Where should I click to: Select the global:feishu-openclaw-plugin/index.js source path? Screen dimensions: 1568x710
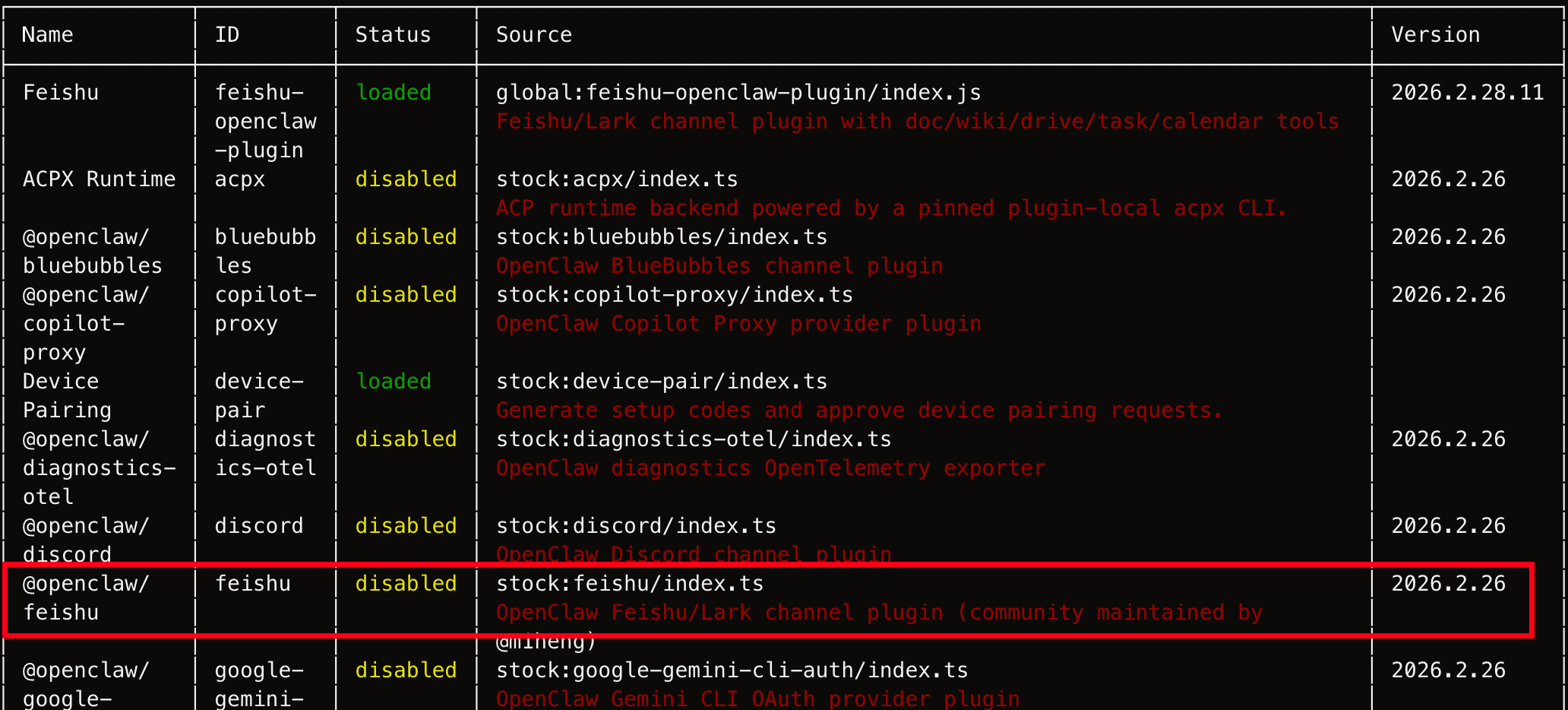point(738,93)
